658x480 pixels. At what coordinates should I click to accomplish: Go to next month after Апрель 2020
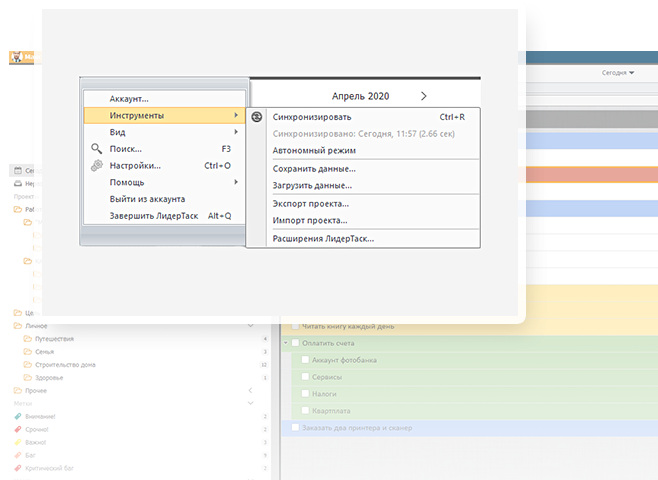point(423,96)
